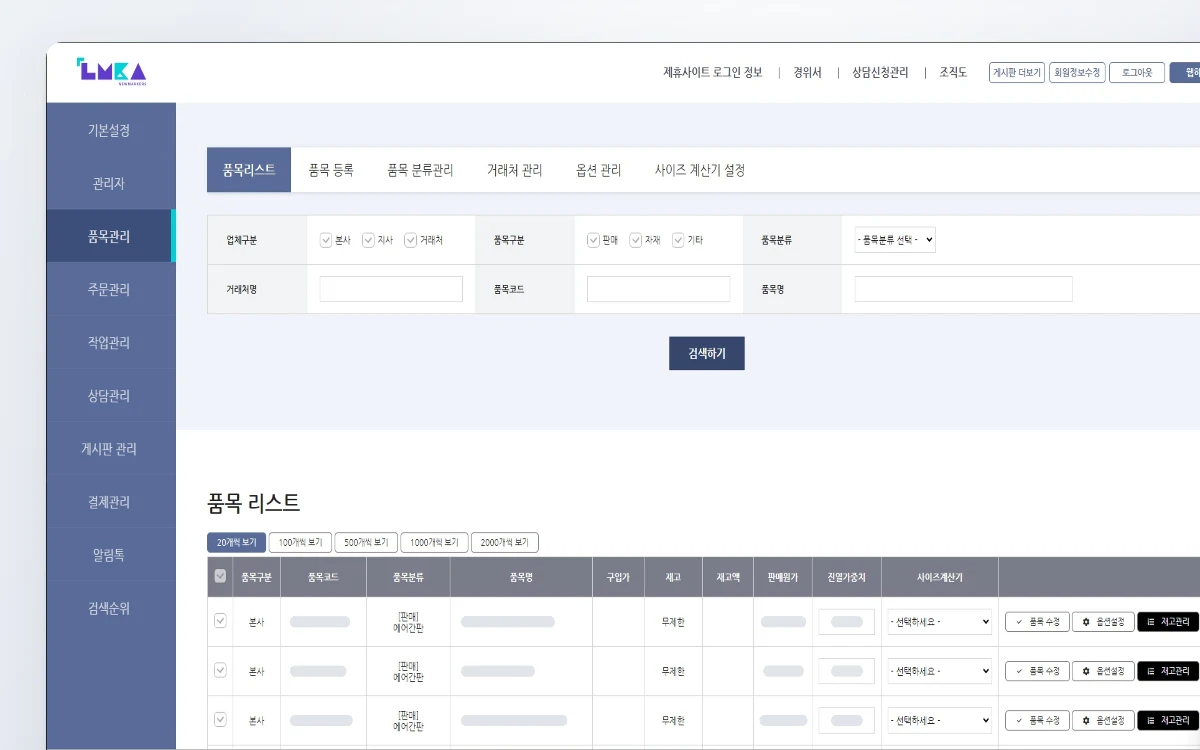1200x750 pixels.
Task: Select 500개씩 보기
Action: pyautogui.click(x=366, y=543)
